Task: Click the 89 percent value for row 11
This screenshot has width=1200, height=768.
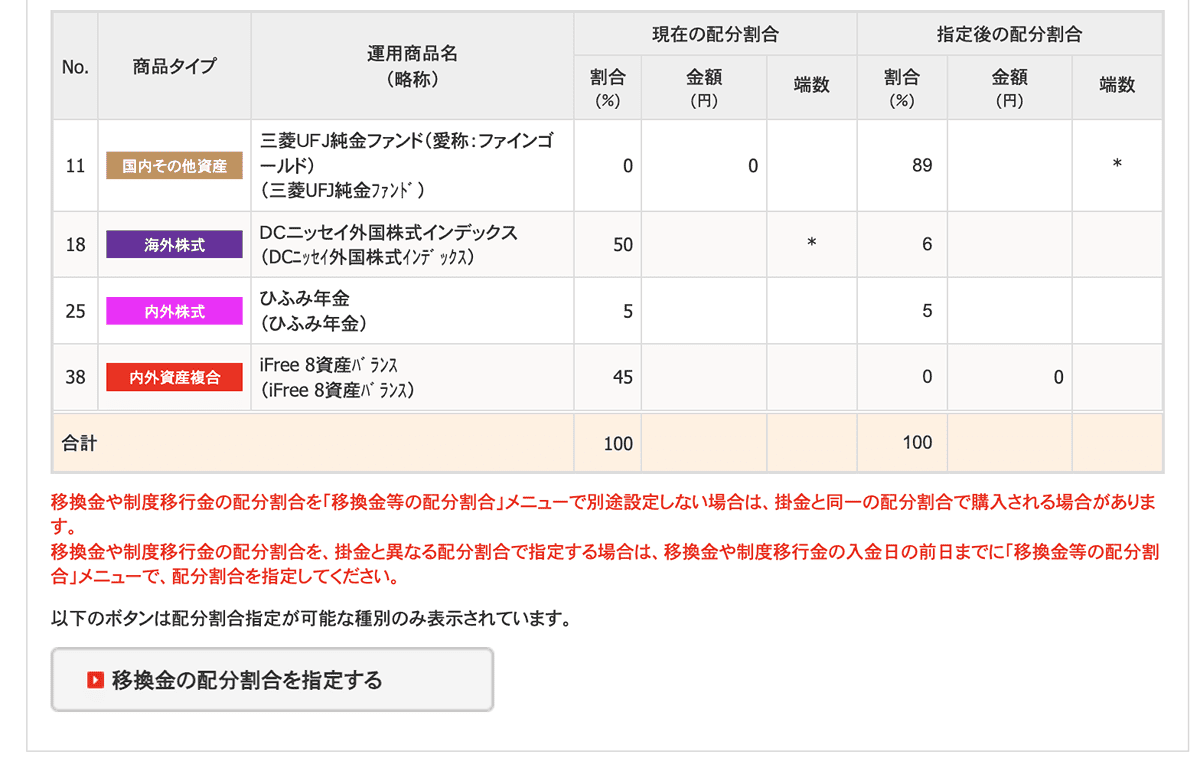Action: (921, 166)
